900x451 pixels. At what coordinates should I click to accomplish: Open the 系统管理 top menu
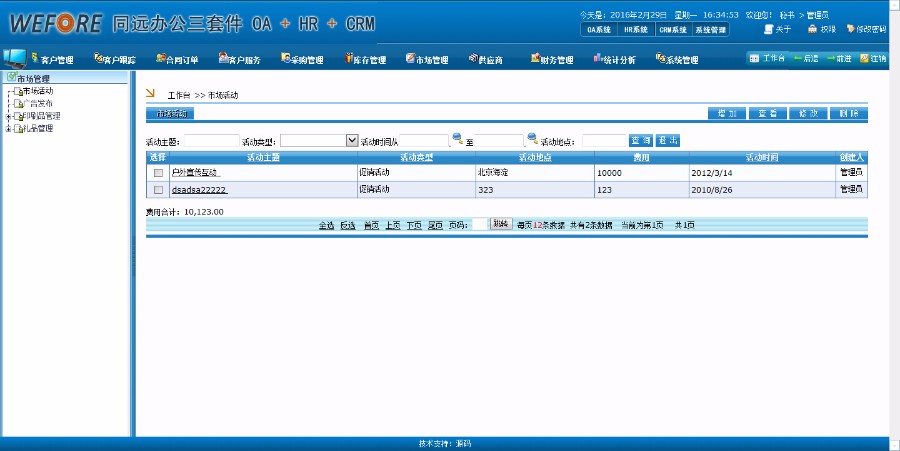[x=677, y=59]
